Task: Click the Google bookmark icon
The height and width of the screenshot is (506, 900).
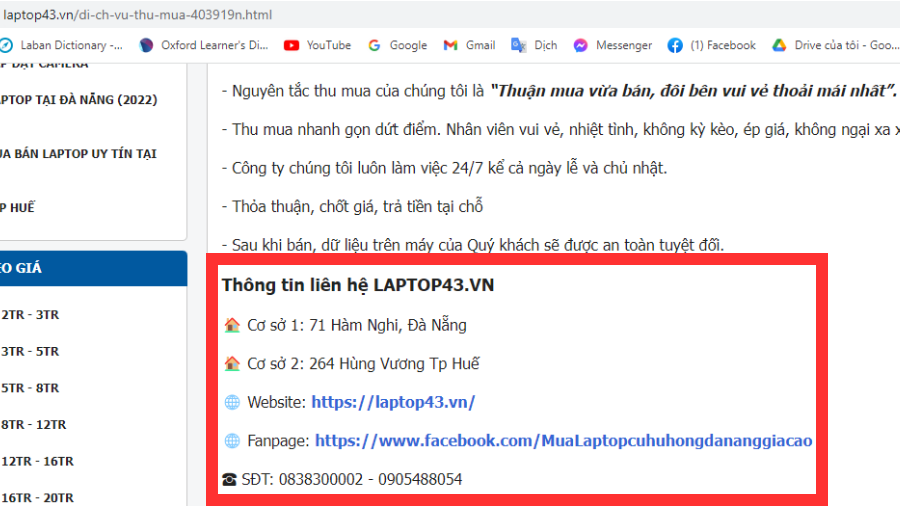Action: point(374,45)
